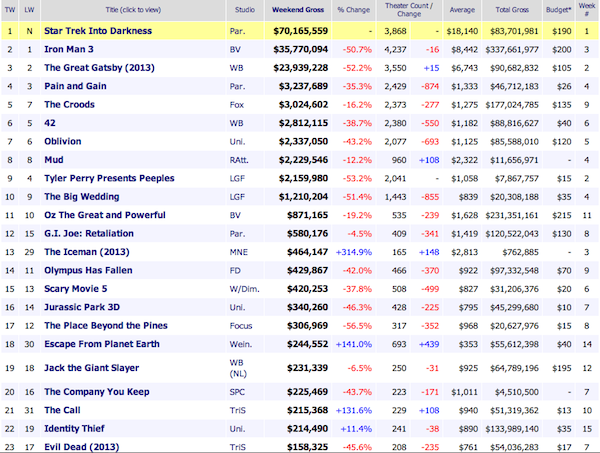
Task: Open Tyler Perry Presents Peeples link
Action: [x=109, y=178]
